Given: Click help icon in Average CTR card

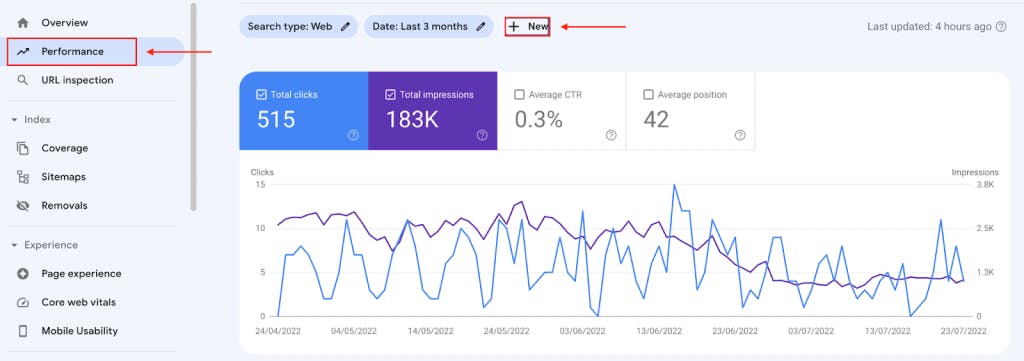Looking at the screenshot, I should click(611, 135).
